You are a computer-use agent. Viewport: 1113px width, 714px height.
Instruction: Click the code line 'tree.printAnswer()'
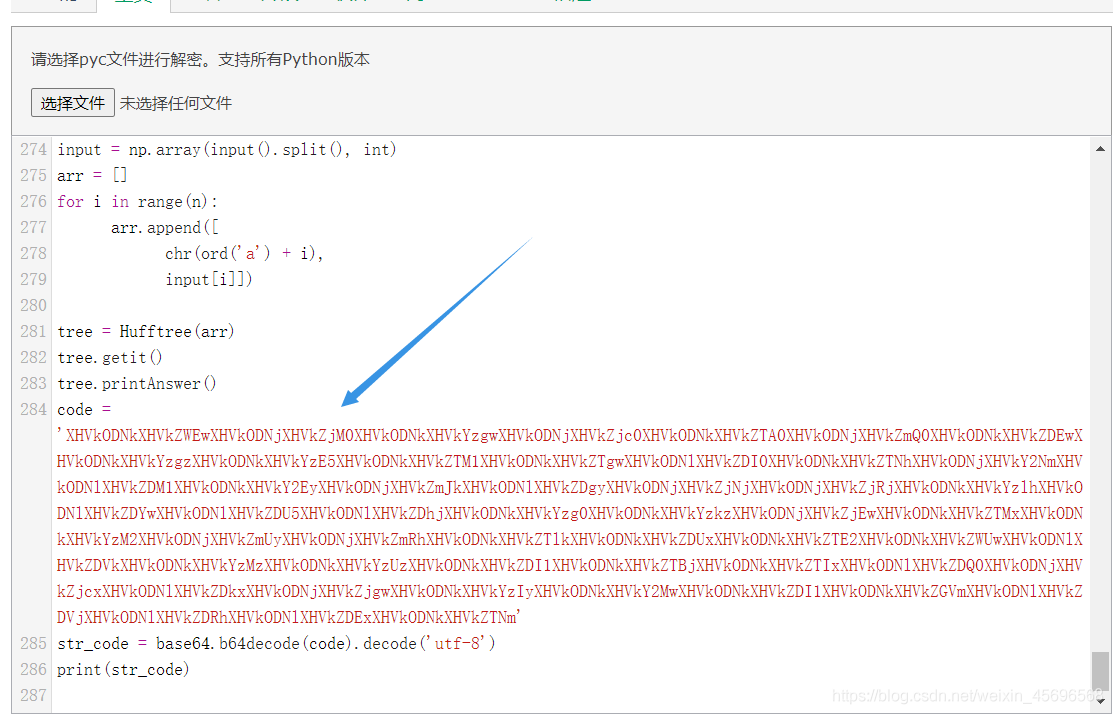(136, 384)
